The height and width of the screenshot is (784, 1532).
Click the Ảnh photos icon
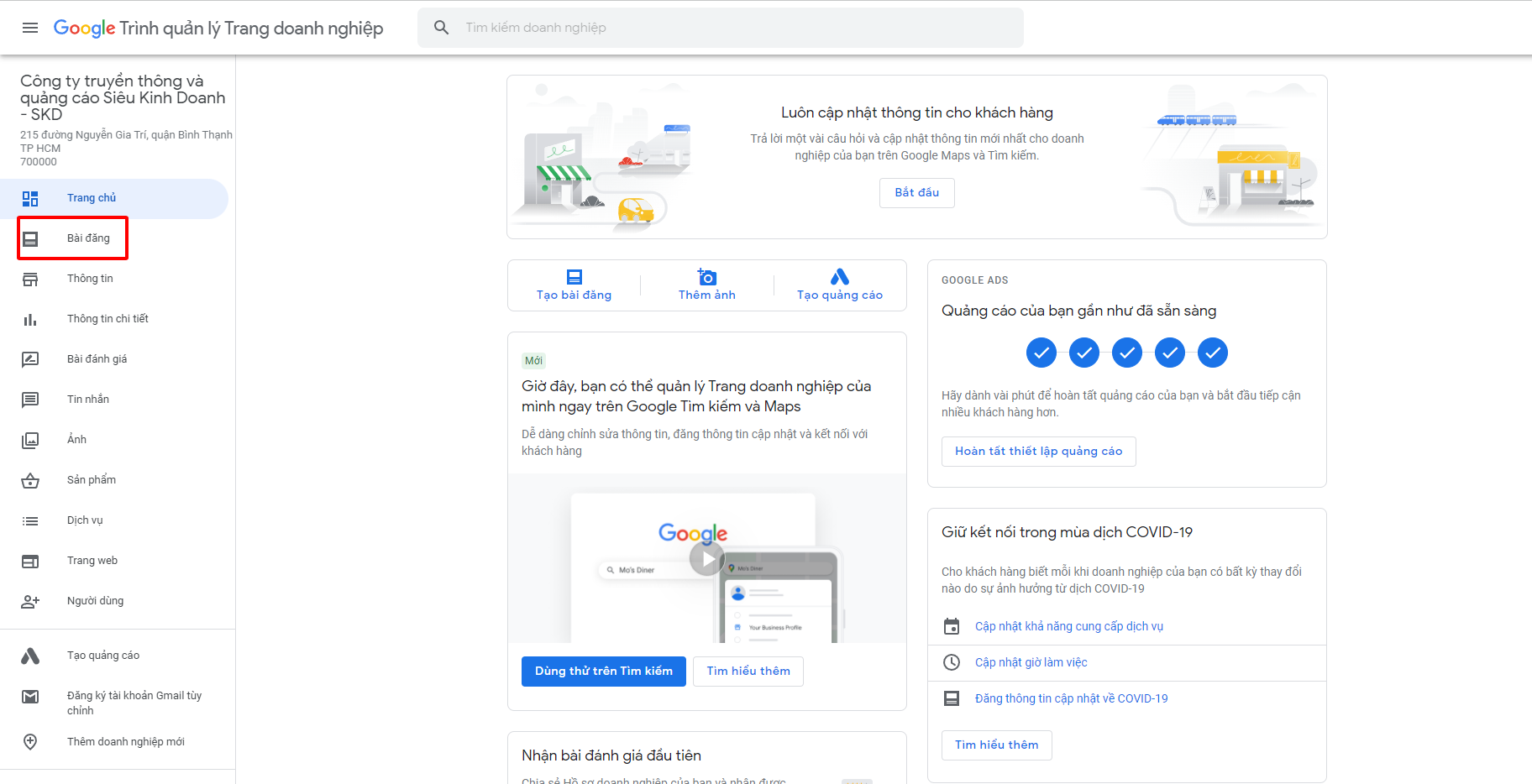click(30, 440)
